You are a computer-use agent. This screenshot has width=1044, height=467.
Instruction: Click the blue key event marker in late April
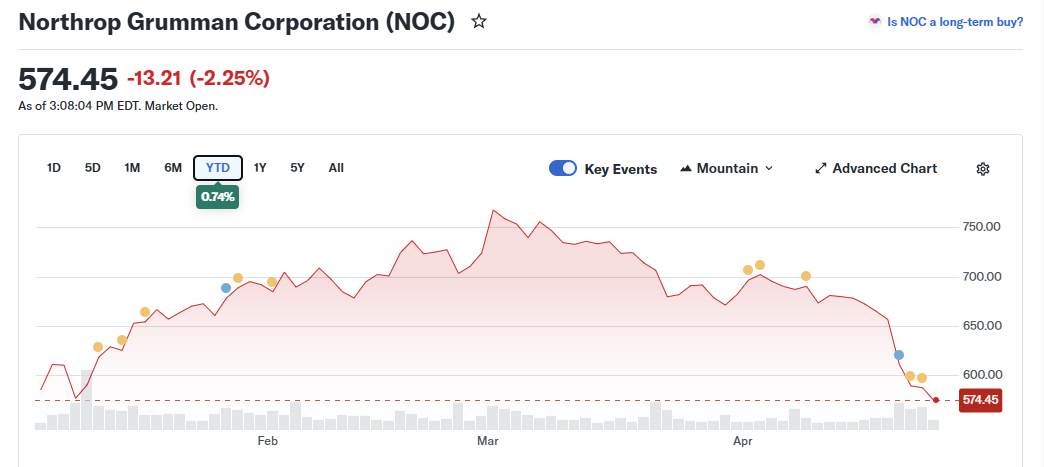pyautogui.click(x=899, y=355)
